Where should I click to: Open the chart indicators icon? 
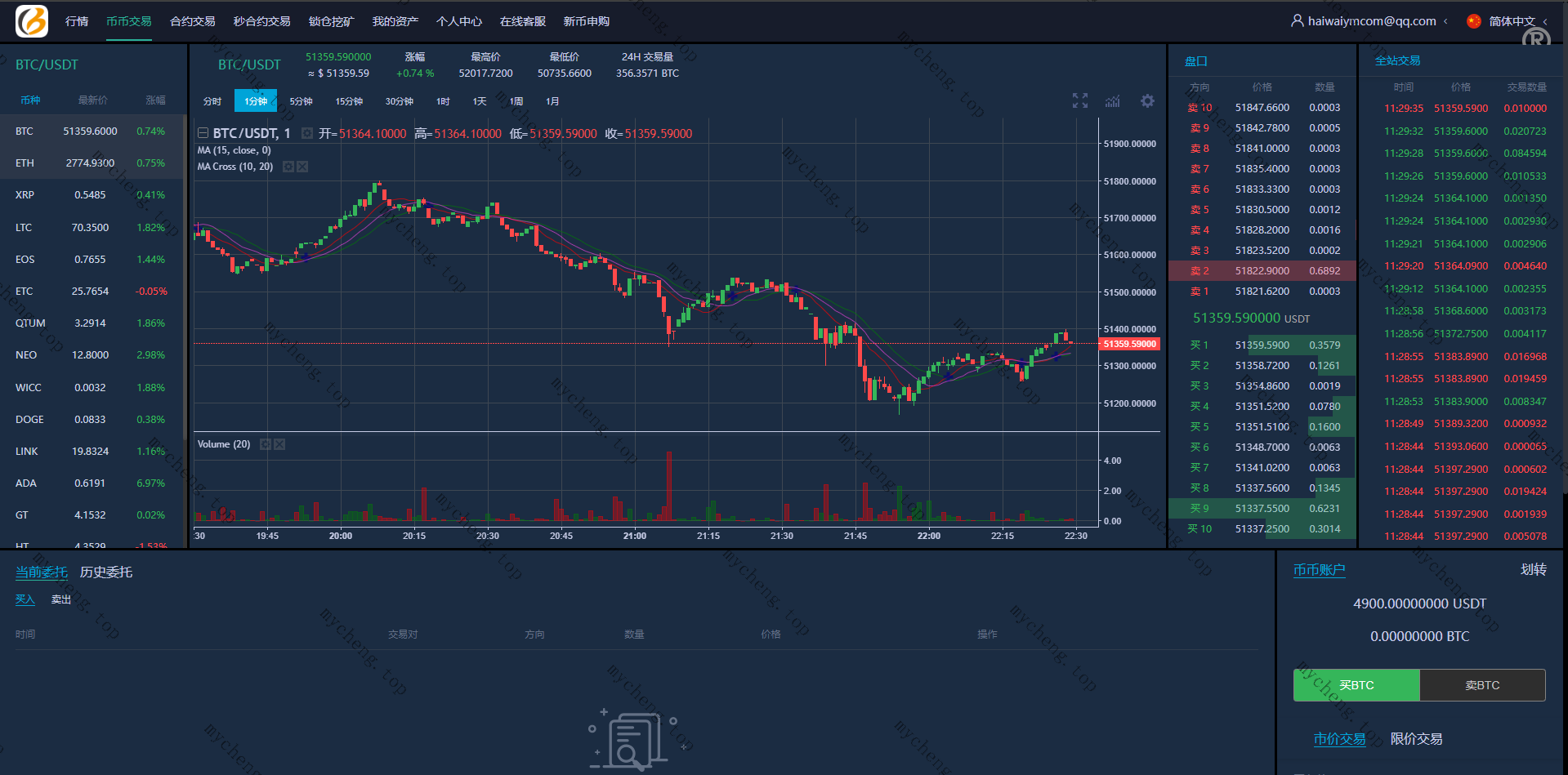click(1112, 100)
